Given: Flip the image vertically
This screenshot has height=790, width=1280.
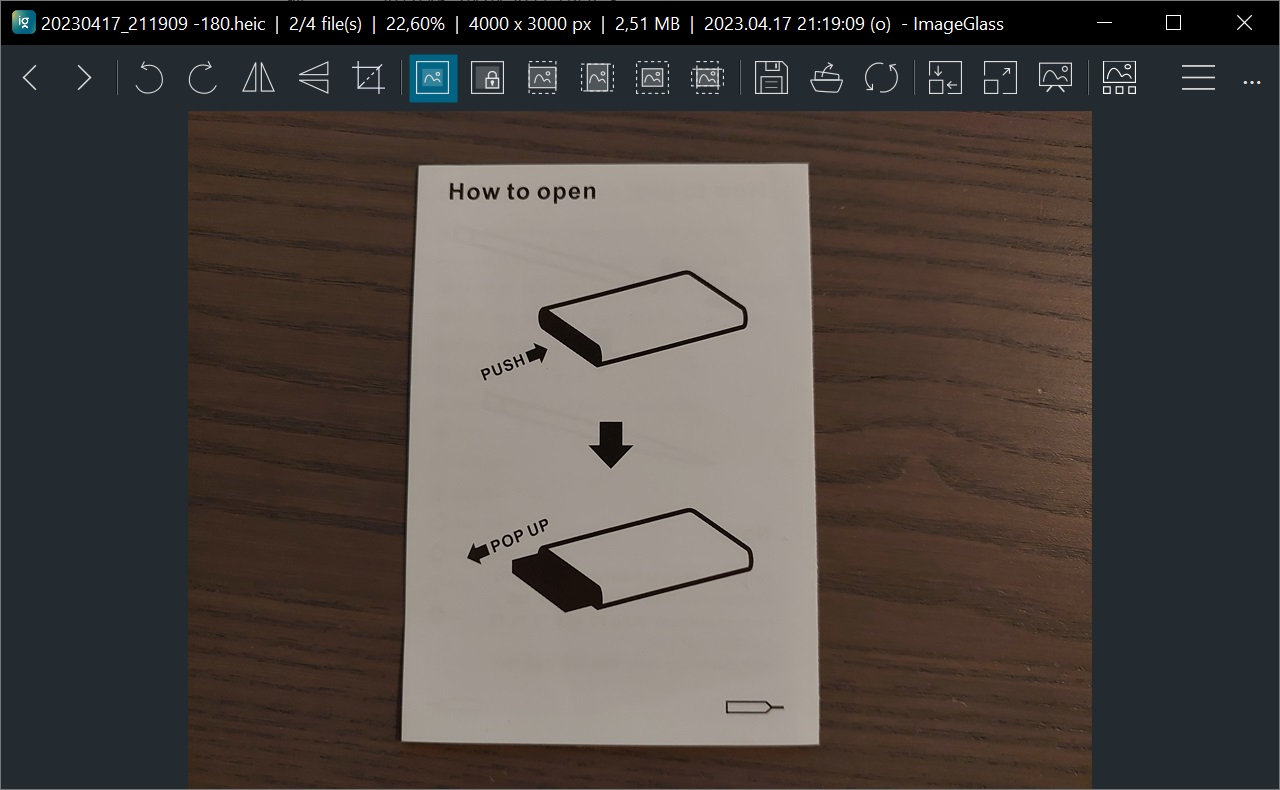Looking at the screenshot, I should click(x=313, y=78).
